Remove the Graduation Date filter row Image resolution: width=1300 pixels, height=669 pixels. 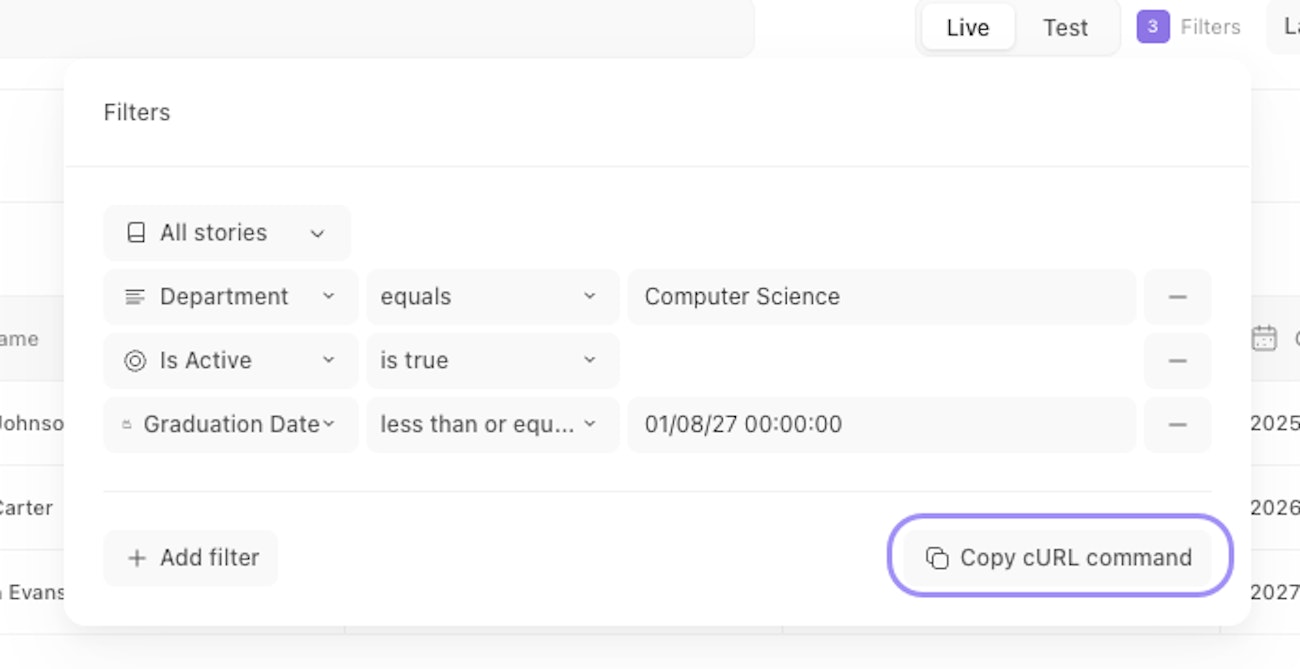point(1177,425)
